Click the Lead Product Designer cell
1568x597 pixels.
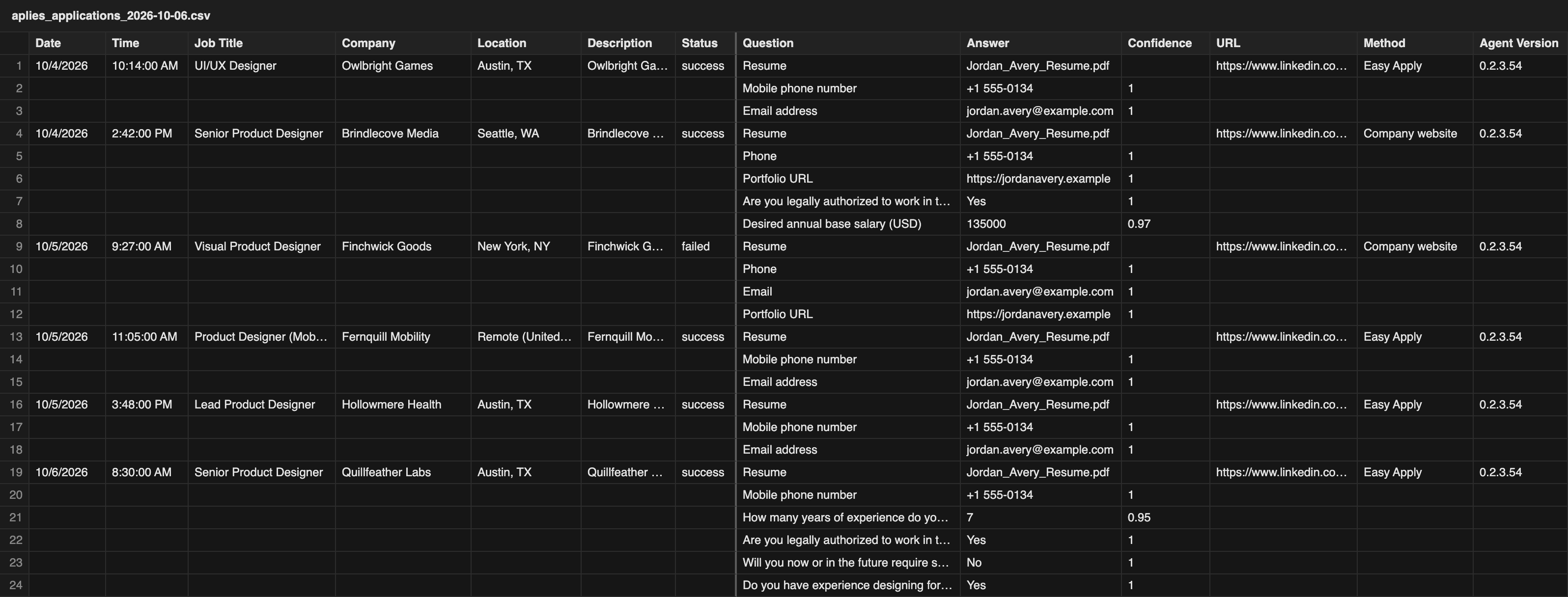pos(262,404)
